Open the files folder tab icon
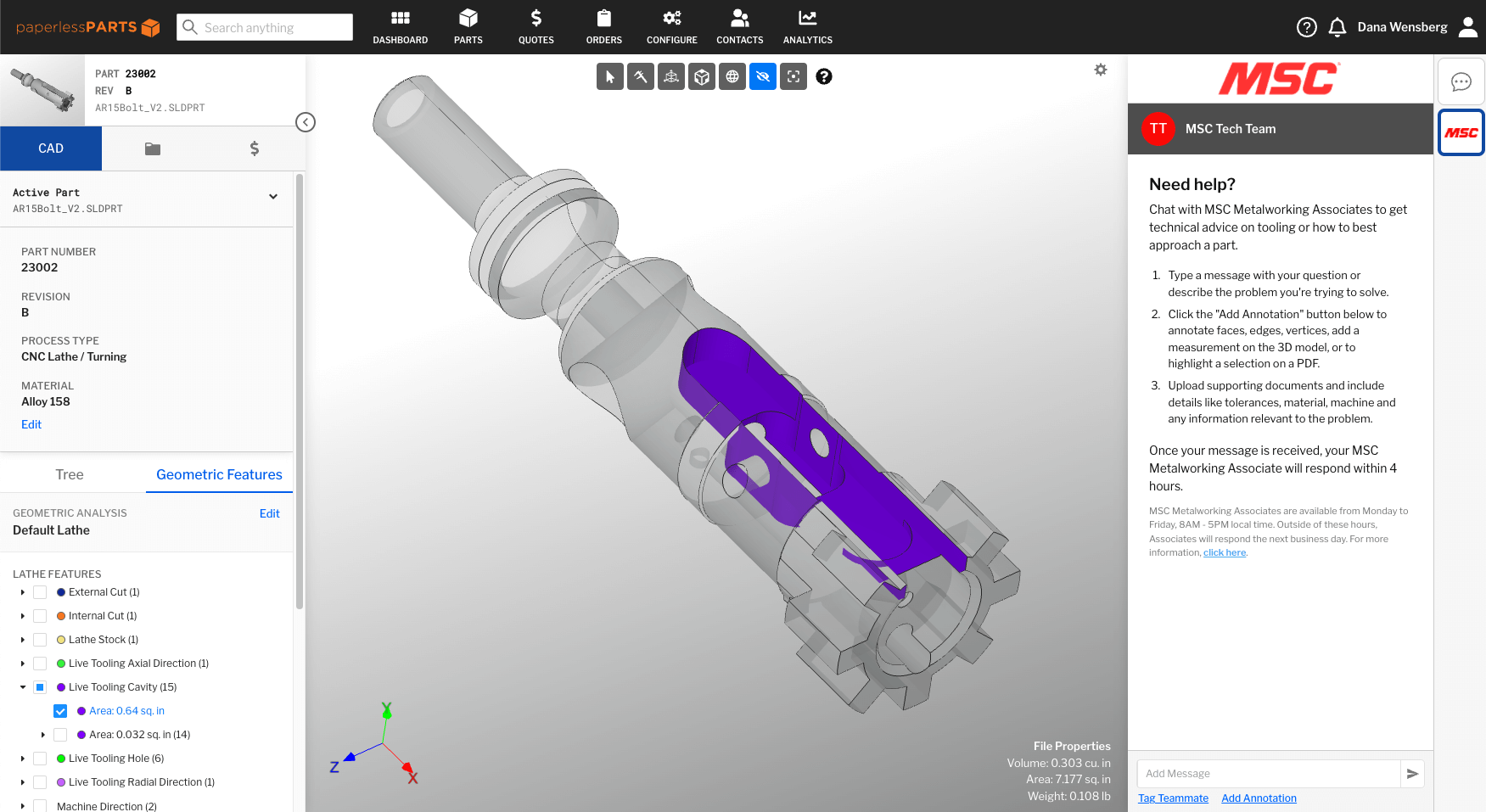The image size is (1486, 812). pyautogui.click(x=153, y=148)
